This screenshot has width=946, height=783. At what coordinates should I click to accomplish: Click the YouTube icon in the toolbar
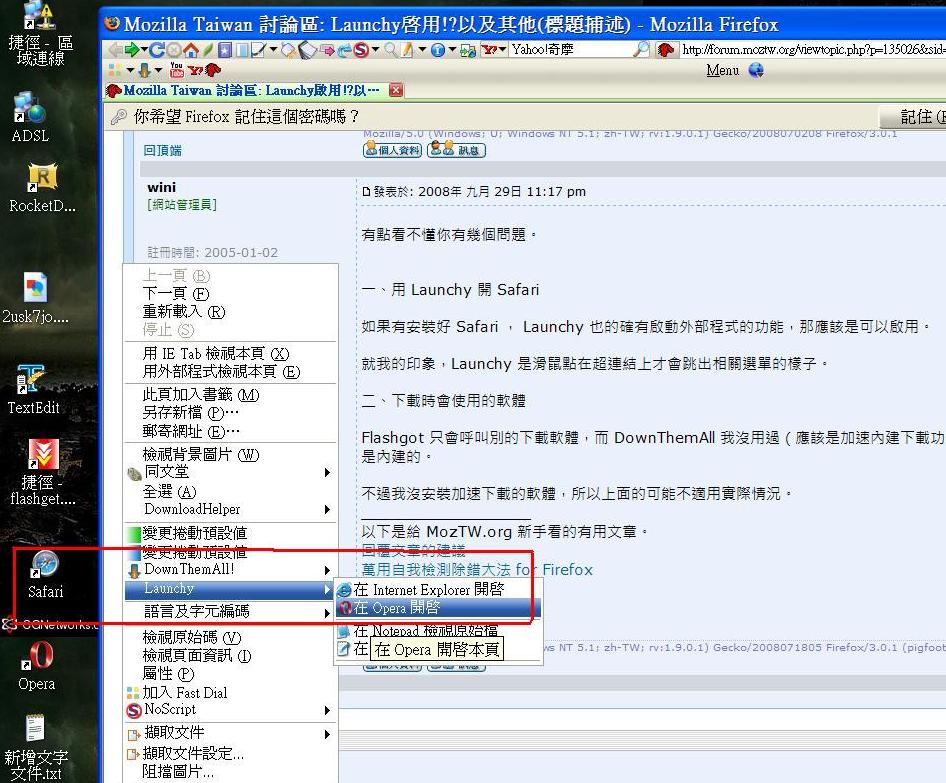[177, 70]
